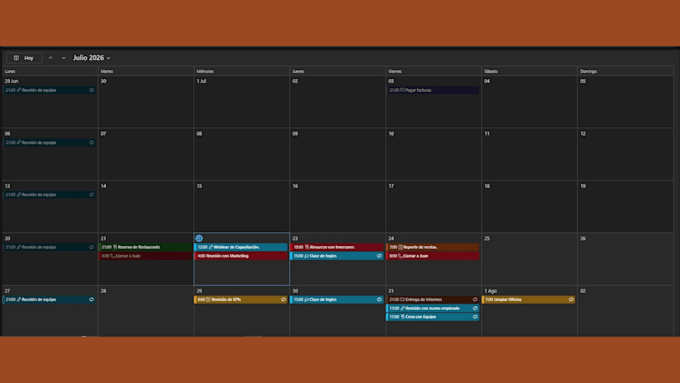Select day cell 12
680x383 pixels.
coord(625,154)
